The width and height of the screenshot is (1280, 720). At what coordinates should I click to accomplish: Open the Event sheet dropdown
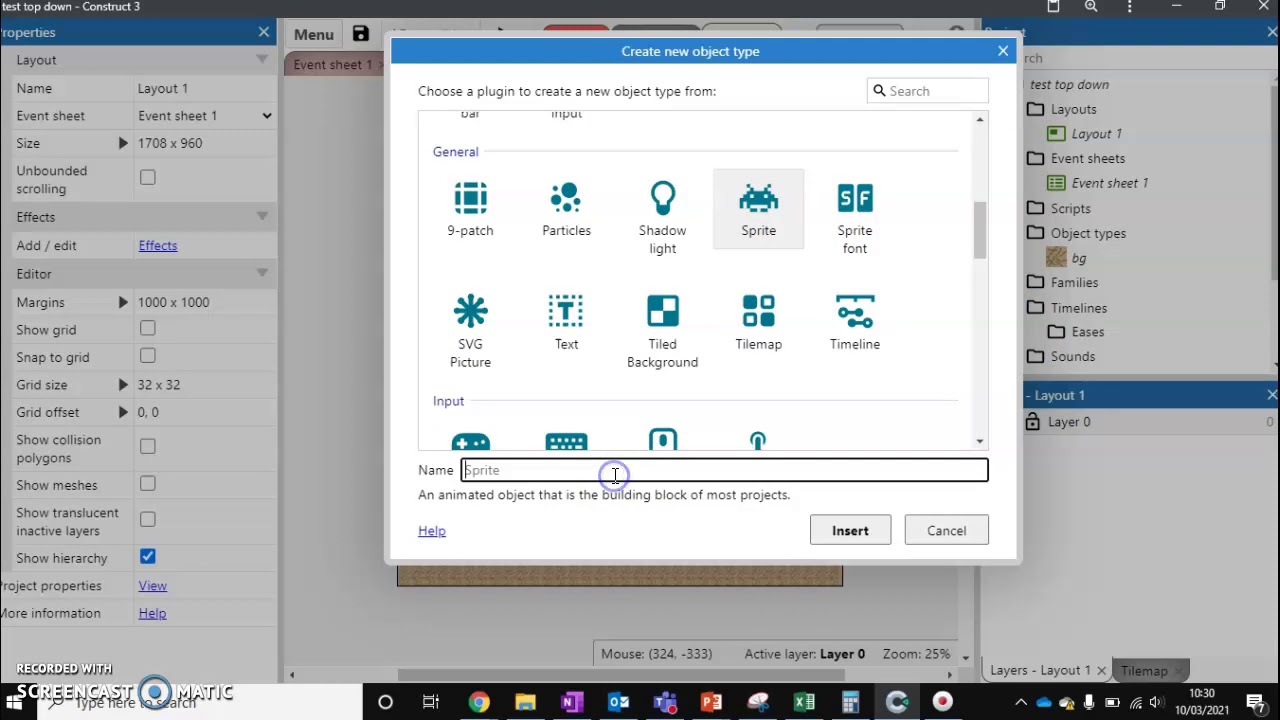[205, 116]
